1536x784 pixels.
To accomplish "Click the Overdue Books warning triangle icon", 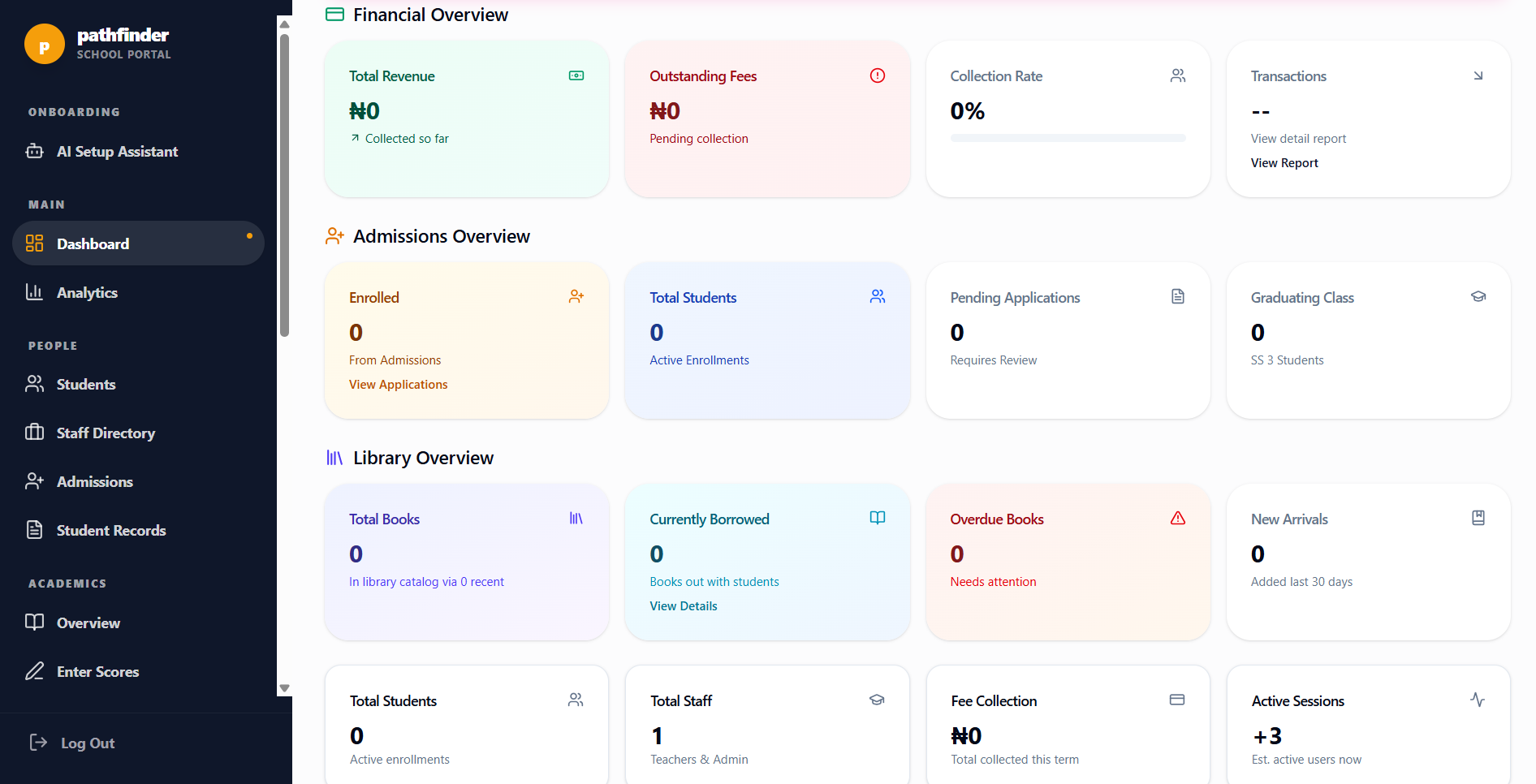I will pos(1177,518).
